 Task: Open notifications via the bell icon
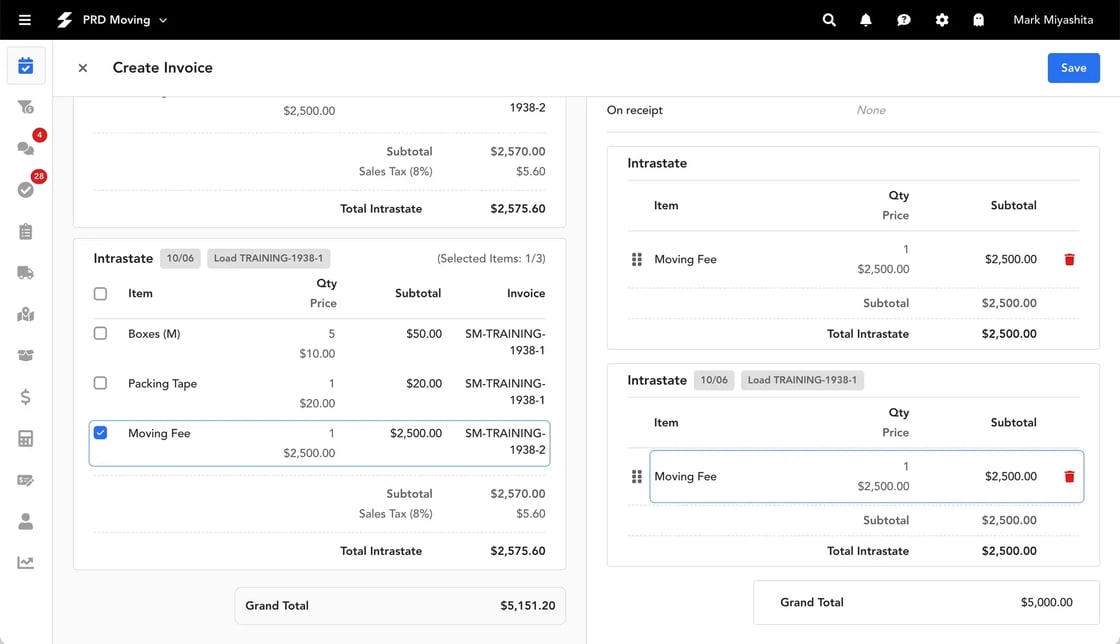click(x=866, y=19)
